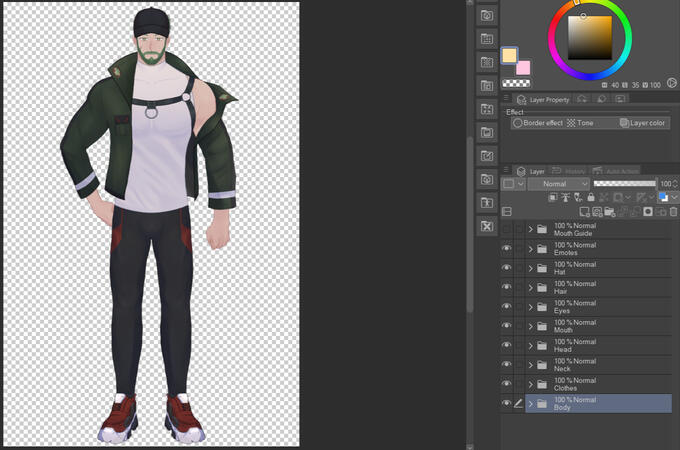This screenshot has height=450, width=680.
Task: Expand the Eyes layer folder
Action: pos(531,307)
